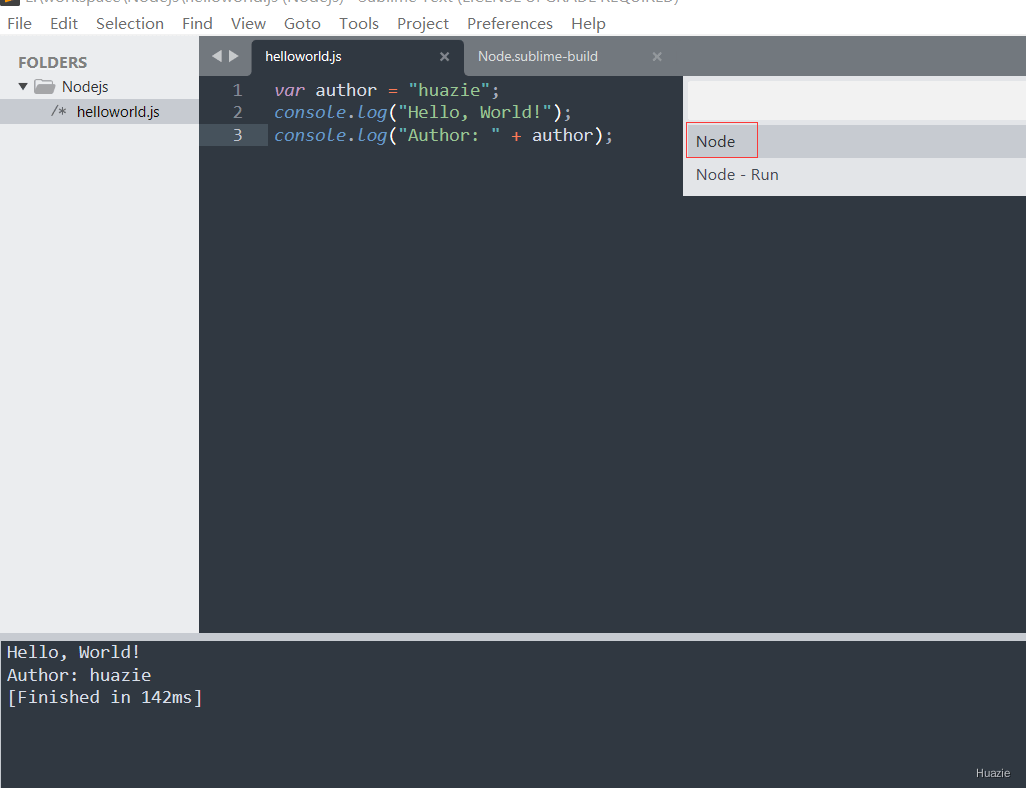This screenshot has width=1026, height=788.
Task: Open the Help menu
Action: tap(588, 23)
